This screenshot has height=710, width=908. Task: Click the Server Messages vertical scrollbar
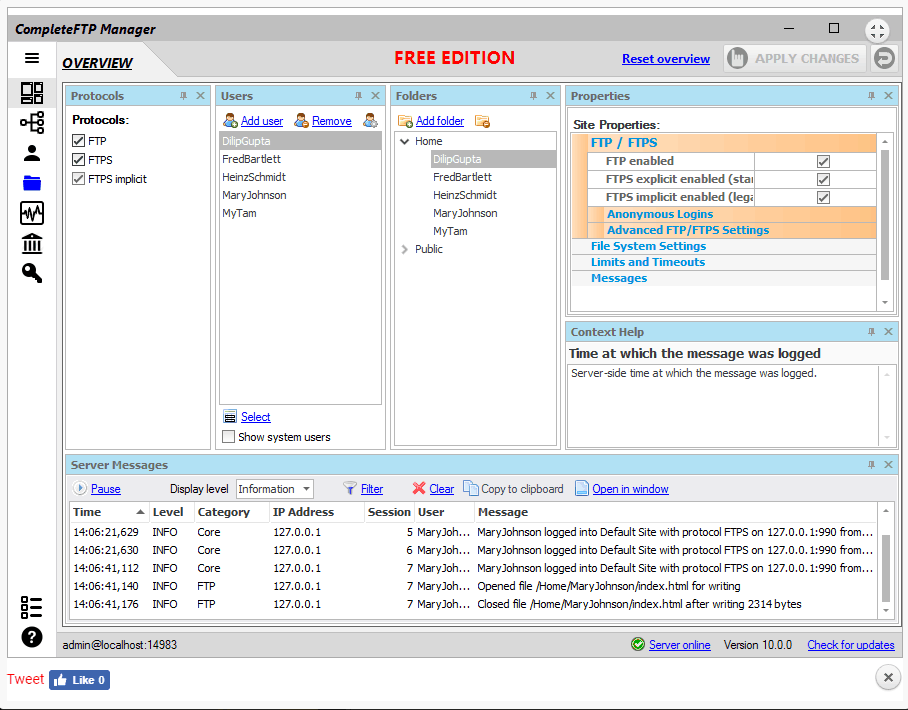pos(884,565)
